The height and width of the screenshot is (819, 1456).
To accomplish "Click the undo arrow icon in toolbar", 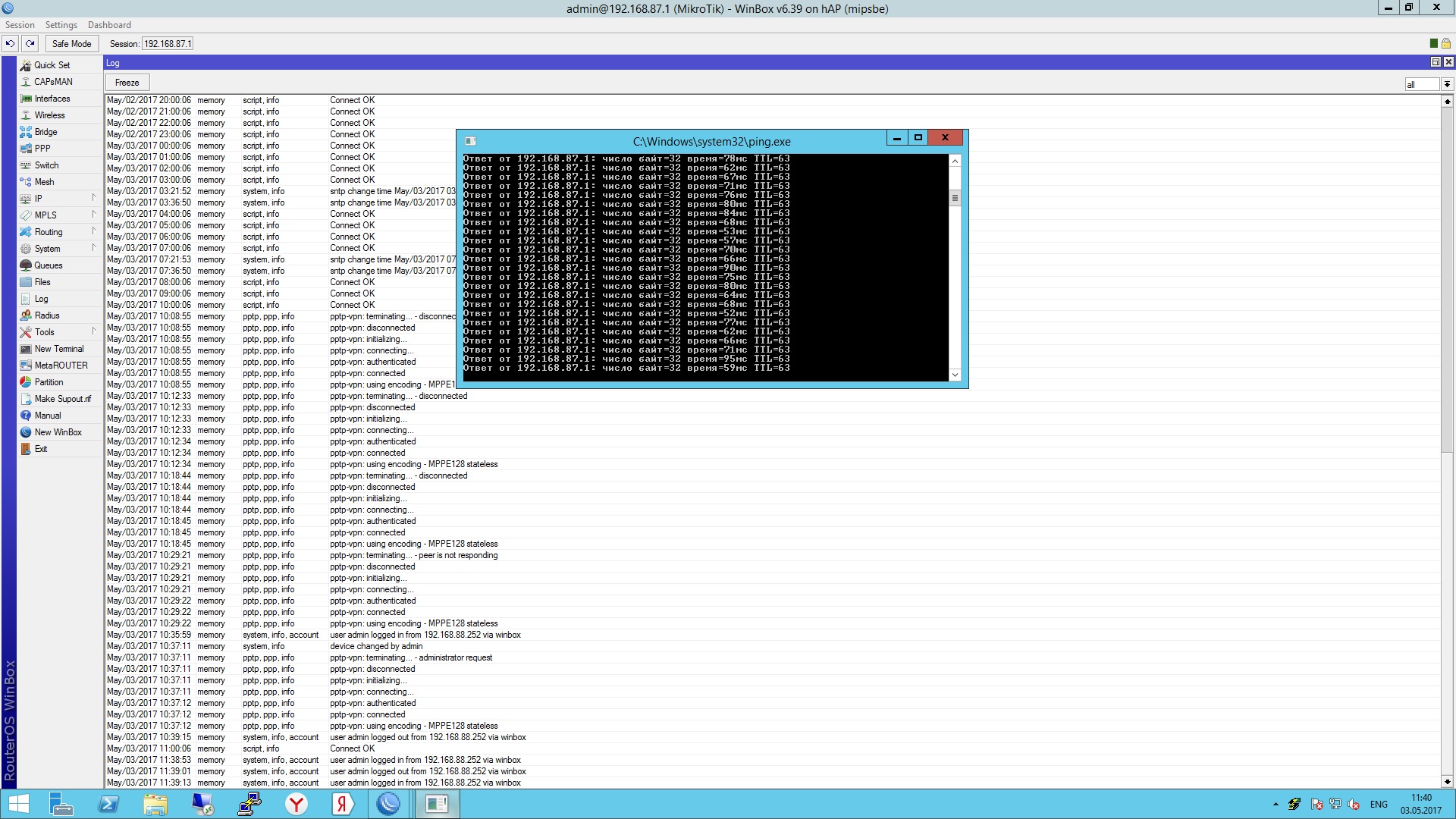I will pos(10,44).
